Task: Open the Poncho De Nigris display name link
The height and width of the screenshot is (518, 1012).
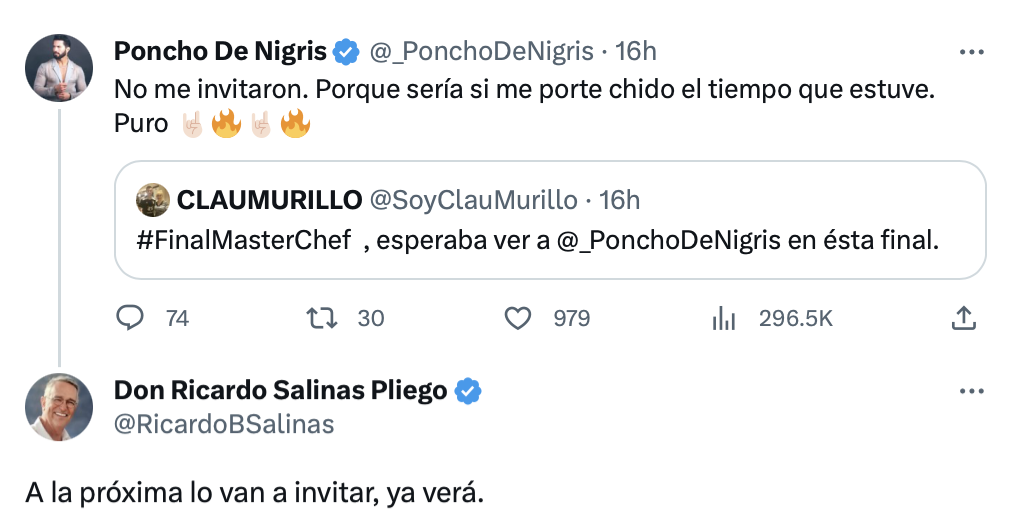Action: point(221,51)
